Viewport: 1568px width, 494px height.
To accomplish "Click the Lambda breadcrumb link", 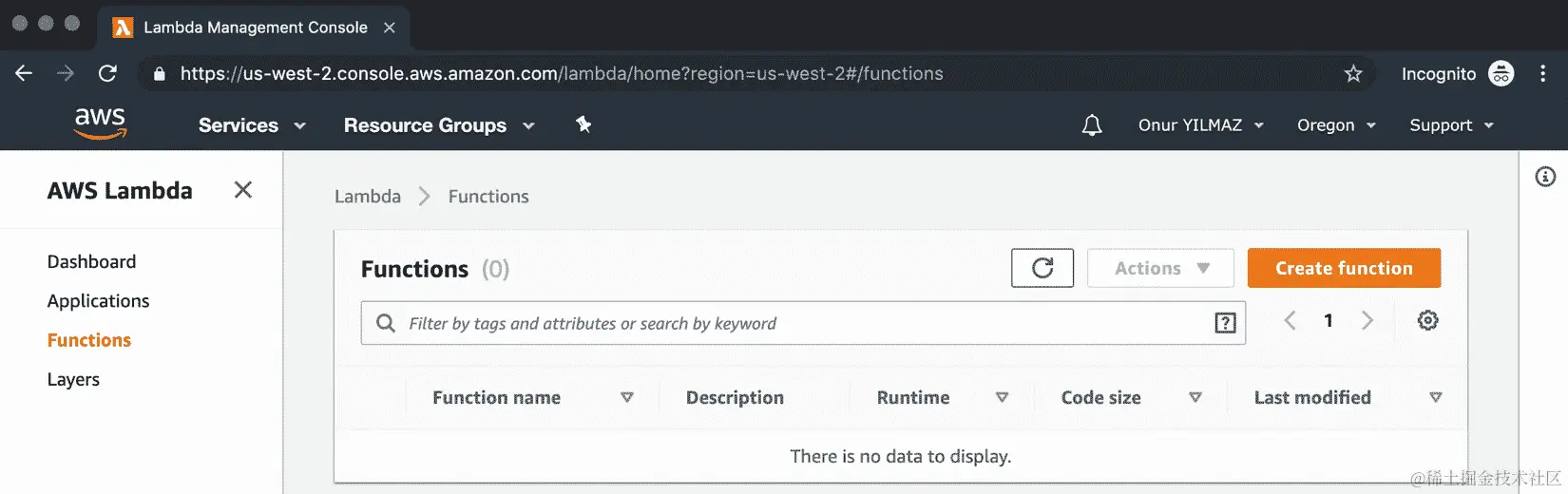I will [x=368, y=197].
